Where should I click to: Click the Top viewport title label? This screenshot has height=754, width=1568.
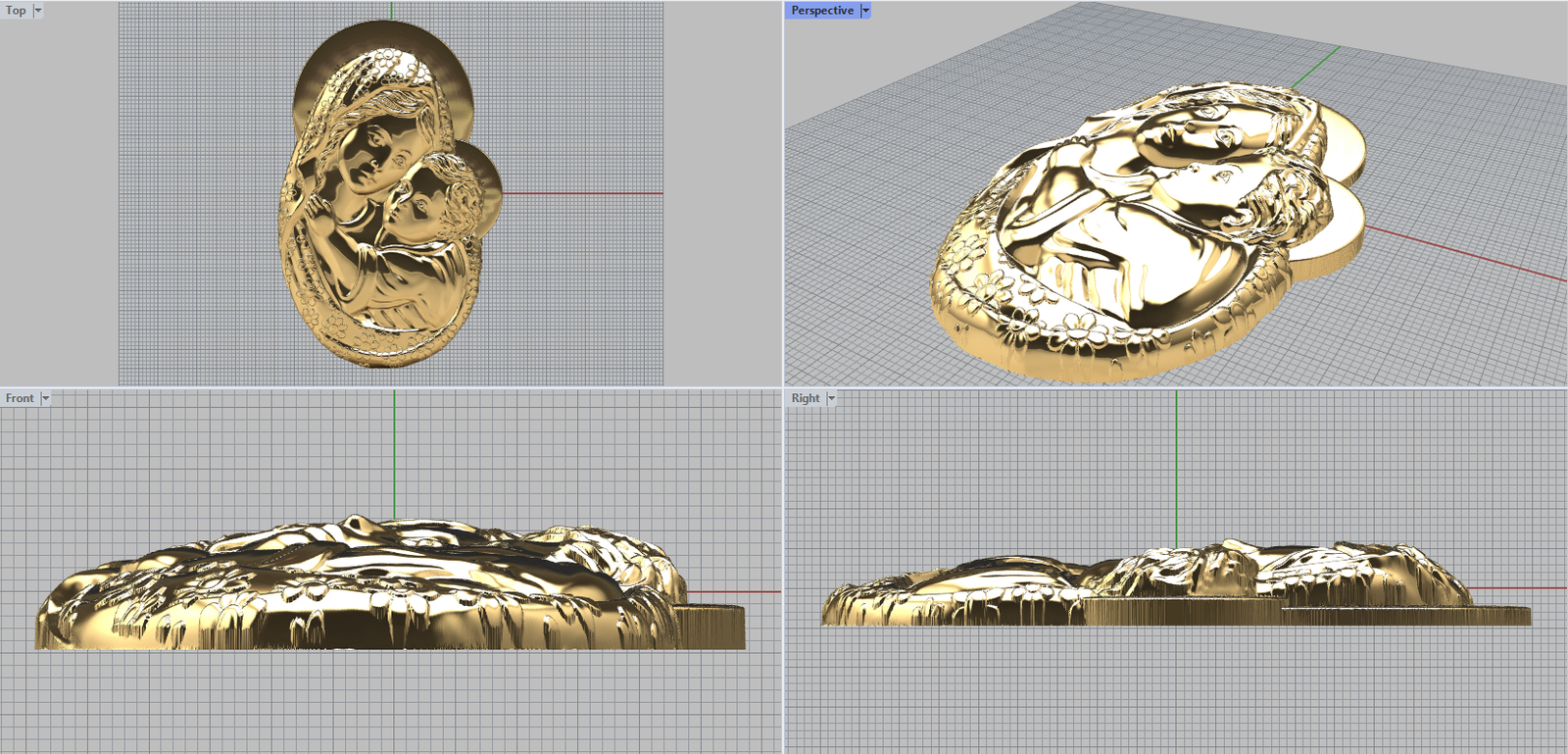pyautogui.click(x=16, y=11)
